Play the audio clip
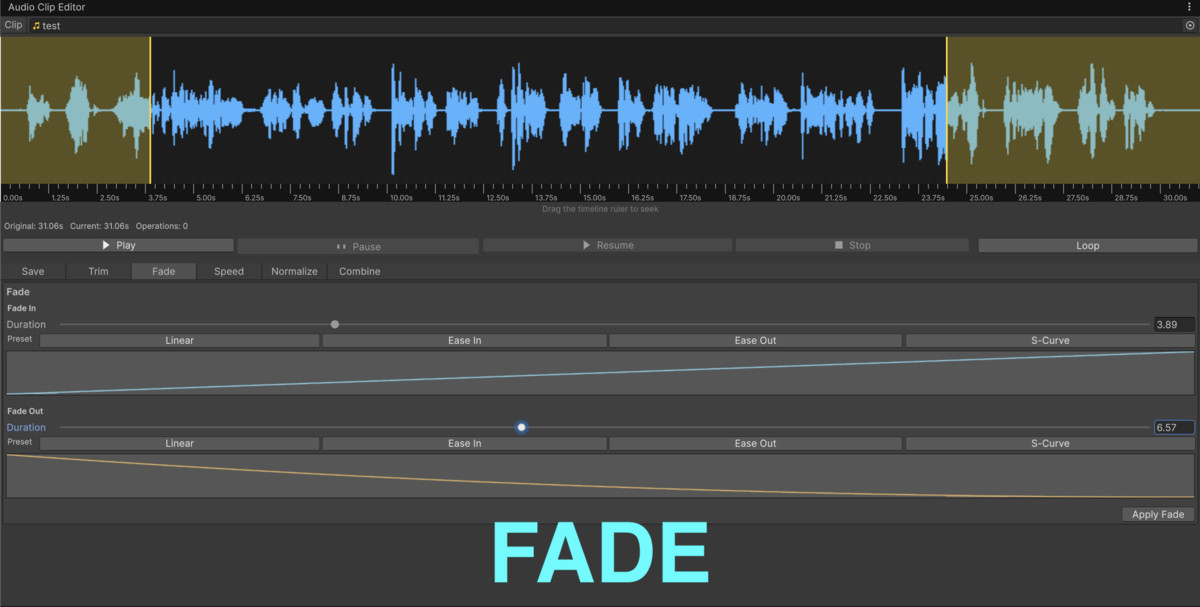Screen dimensions: 1200x607 pos(118,245)
